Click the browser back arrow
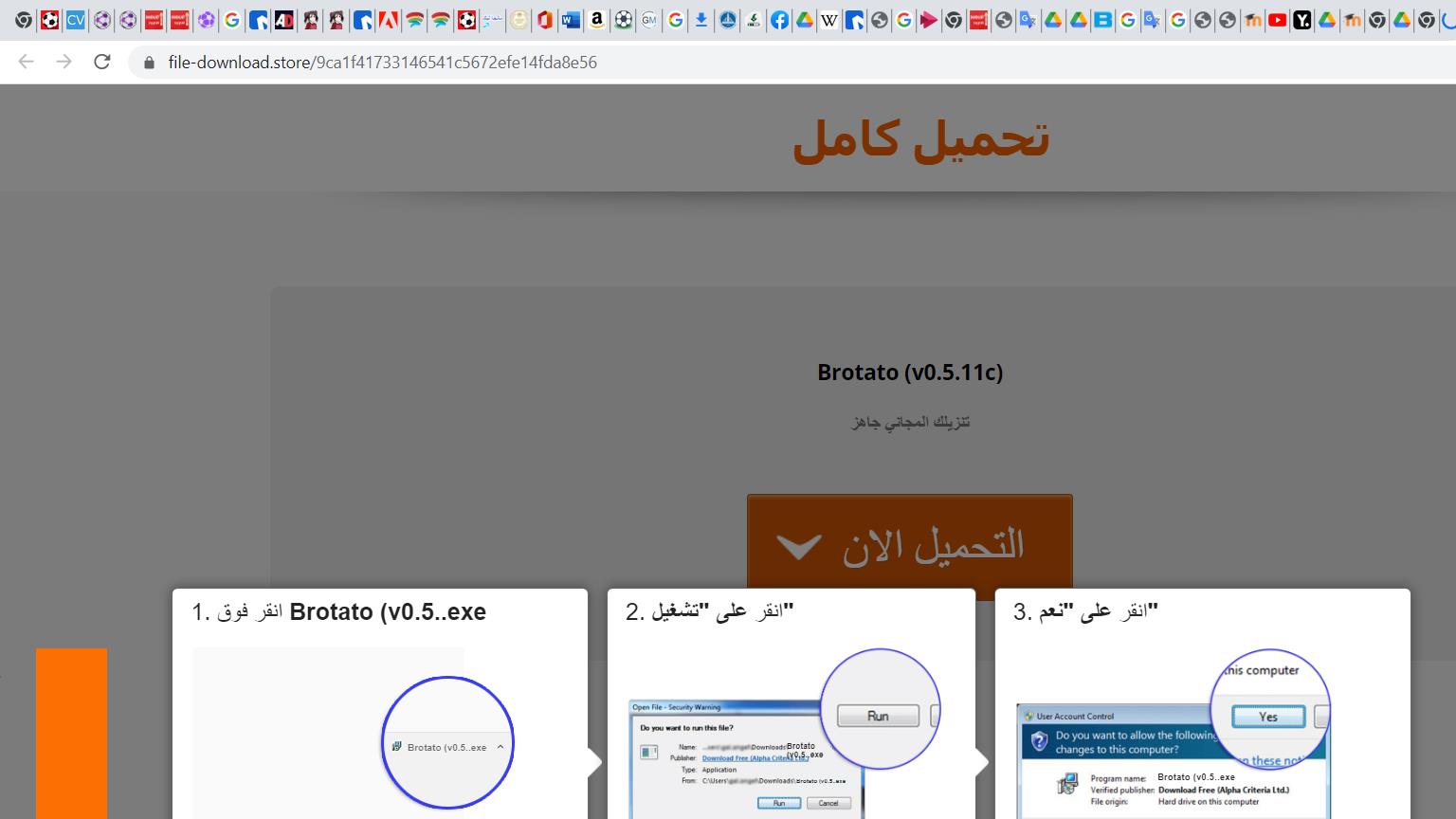Image resolution: width=1456 pixels, height=819 pixels. tap(26, 63)
